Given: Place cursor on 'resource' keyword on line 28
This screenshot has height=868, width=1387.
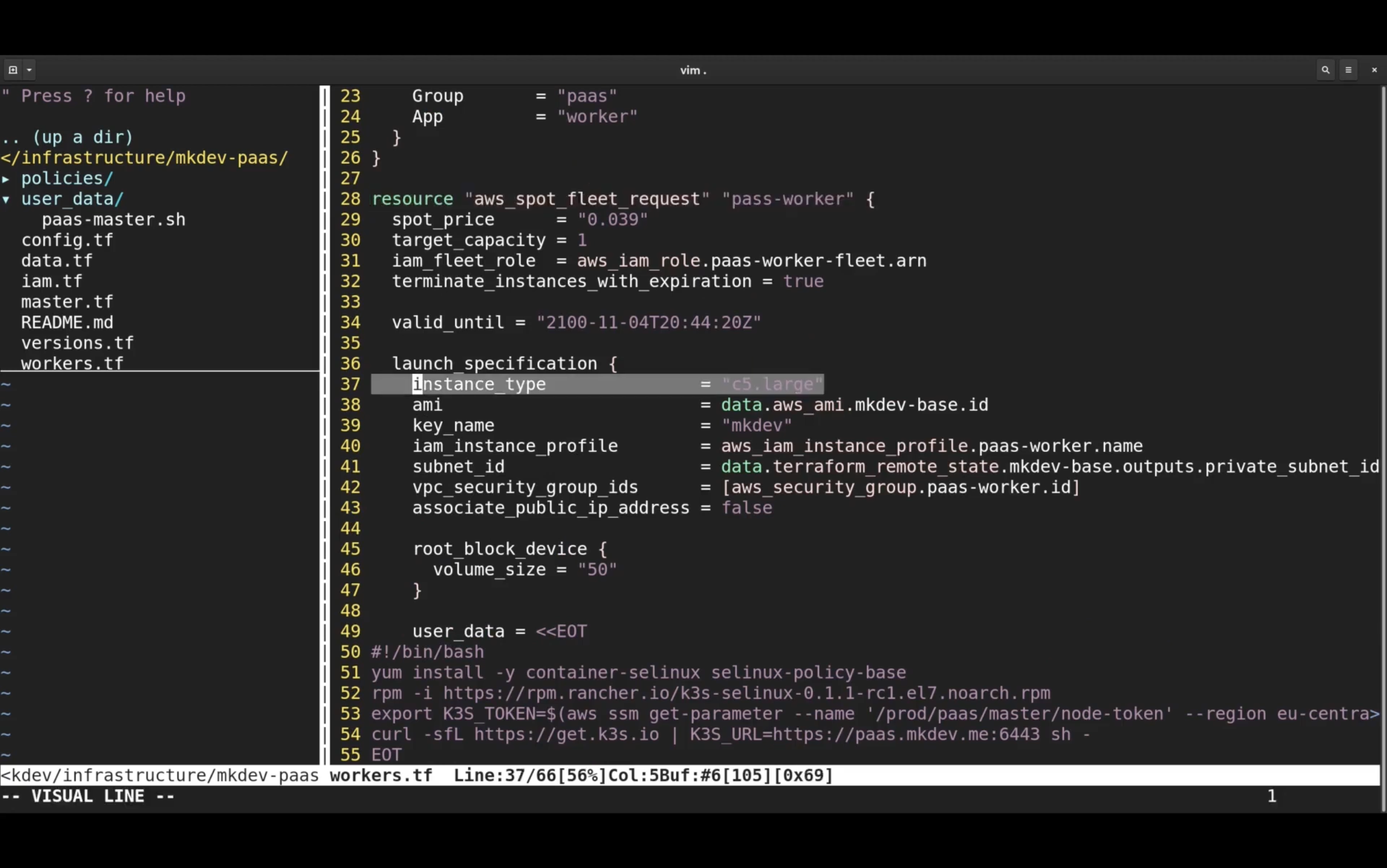Looking at the screenshot, I should click(x=412, y=199).
